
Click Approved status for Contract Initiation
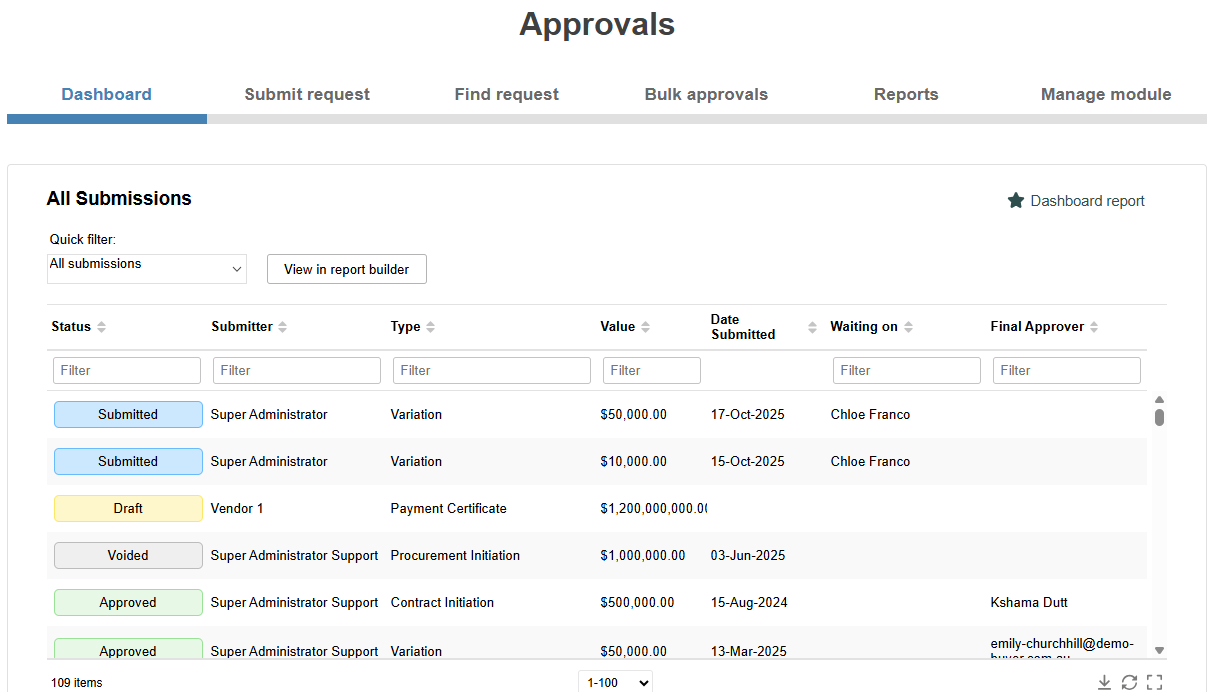tap(128, 602)
